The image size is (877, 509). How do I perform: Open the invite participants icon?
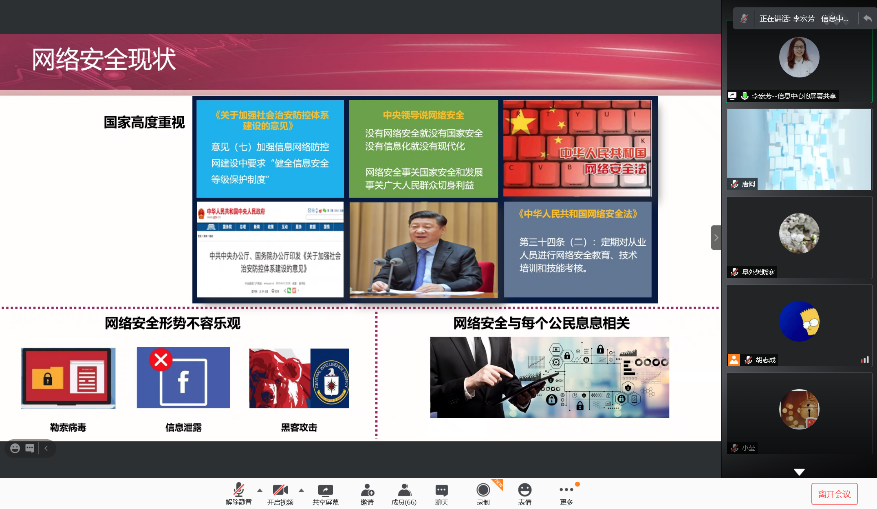(x=367, y=490)
